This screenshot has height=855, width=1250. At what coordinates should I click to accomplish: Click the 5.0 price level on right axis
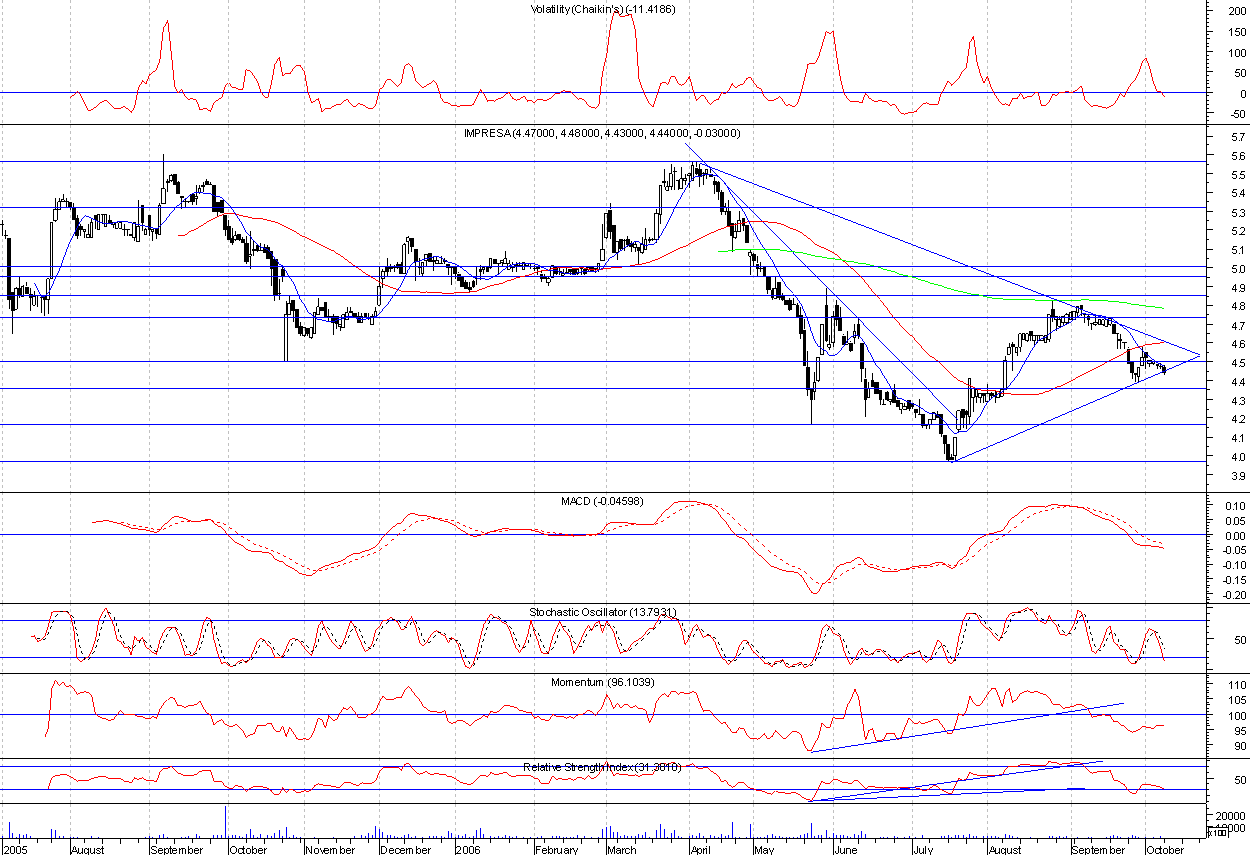pos(1209,269)
